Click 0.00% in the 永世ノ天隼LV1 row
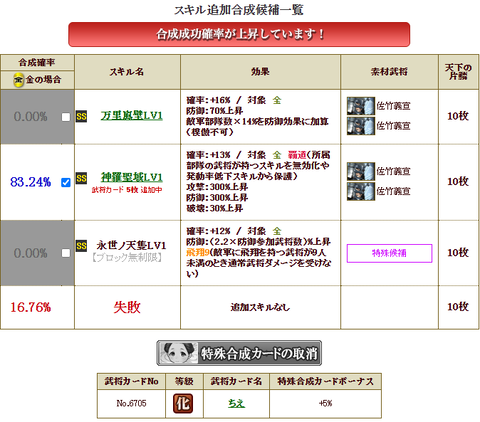Viewport: 480px width, 422px height. coord(31,253)
